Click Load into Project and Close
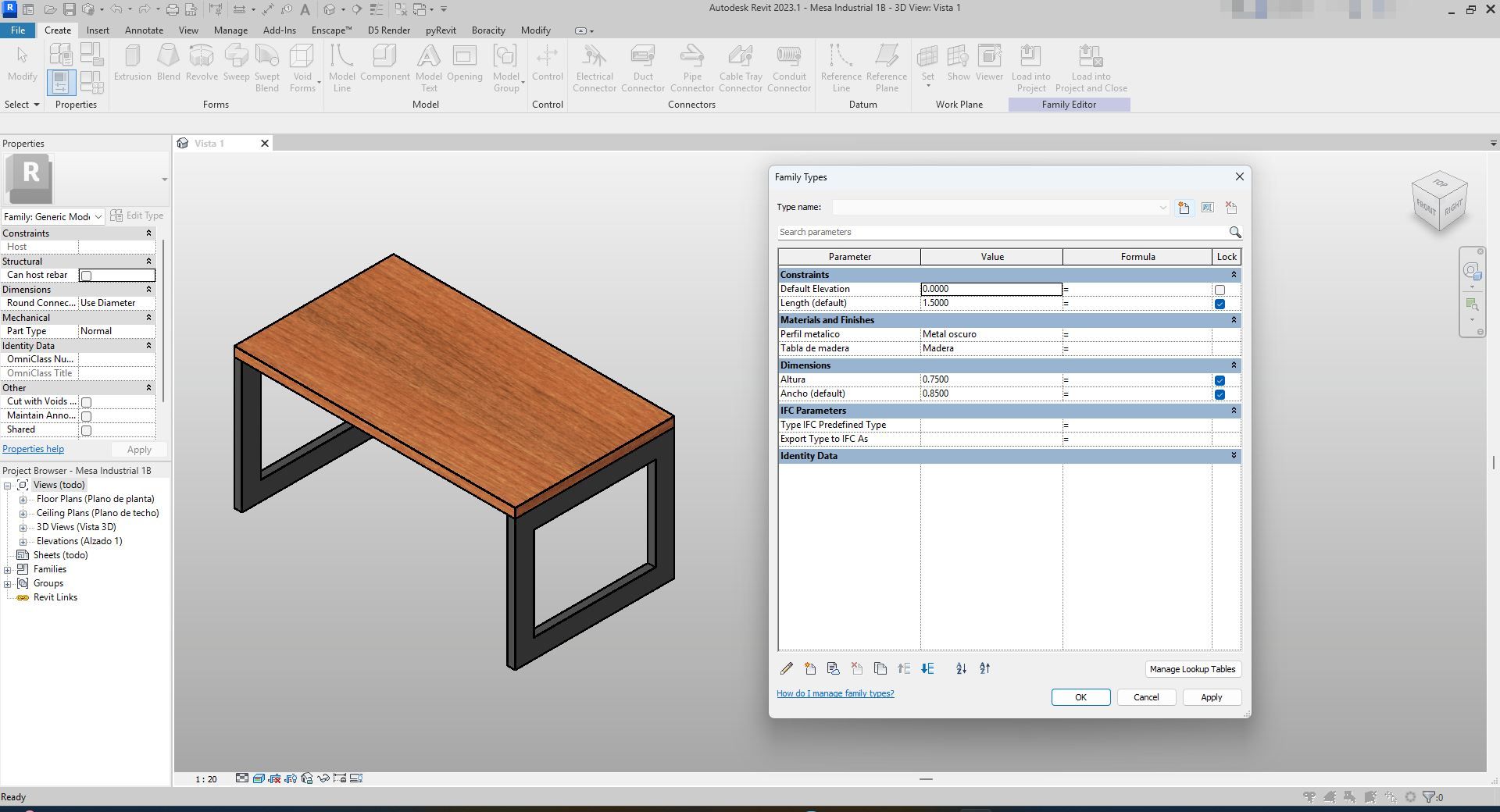The height and width of the screenshot is (812, 1500). pyautogui.click(x=1091, y=68)
